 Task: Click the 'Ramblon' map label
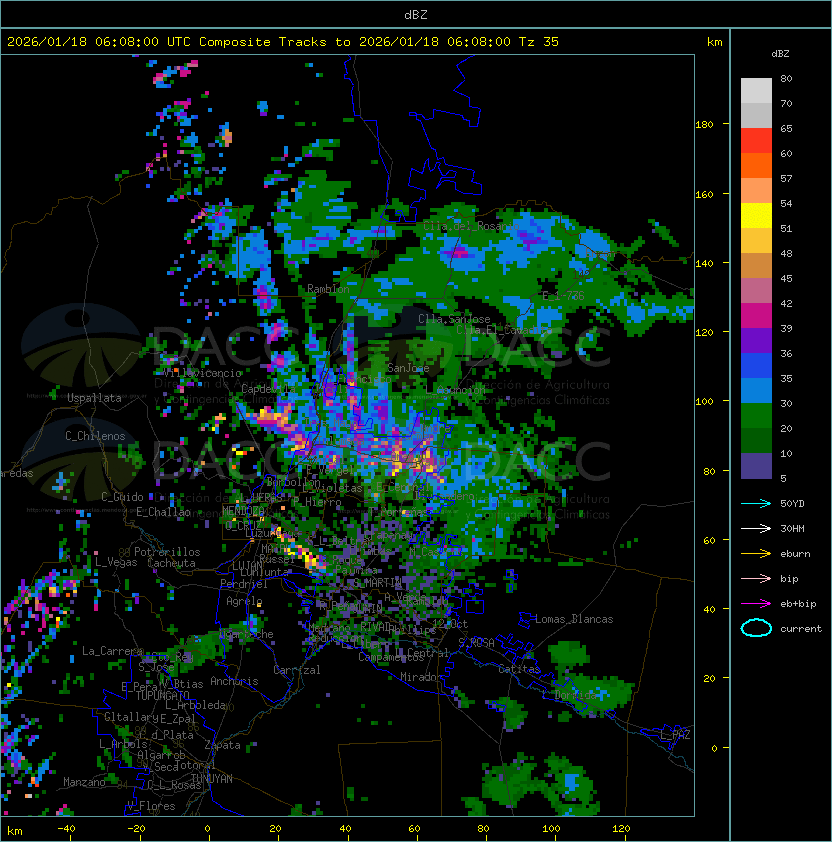328,288
